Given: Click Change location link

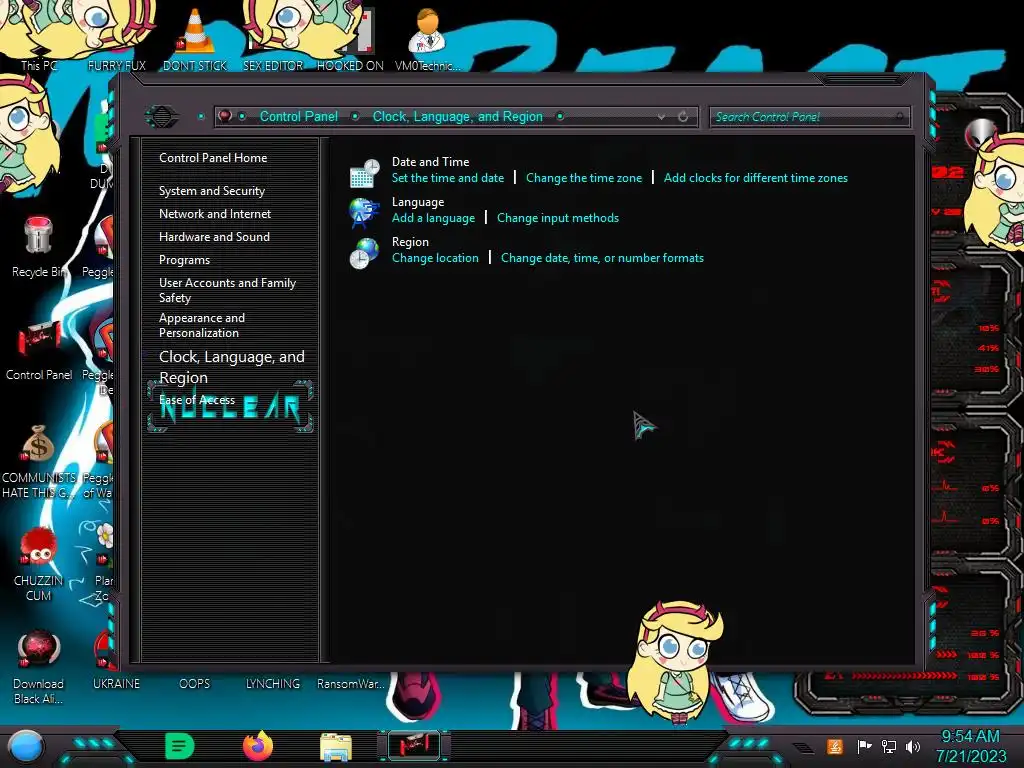Looking at the screenshot, I should coord(435,258).
